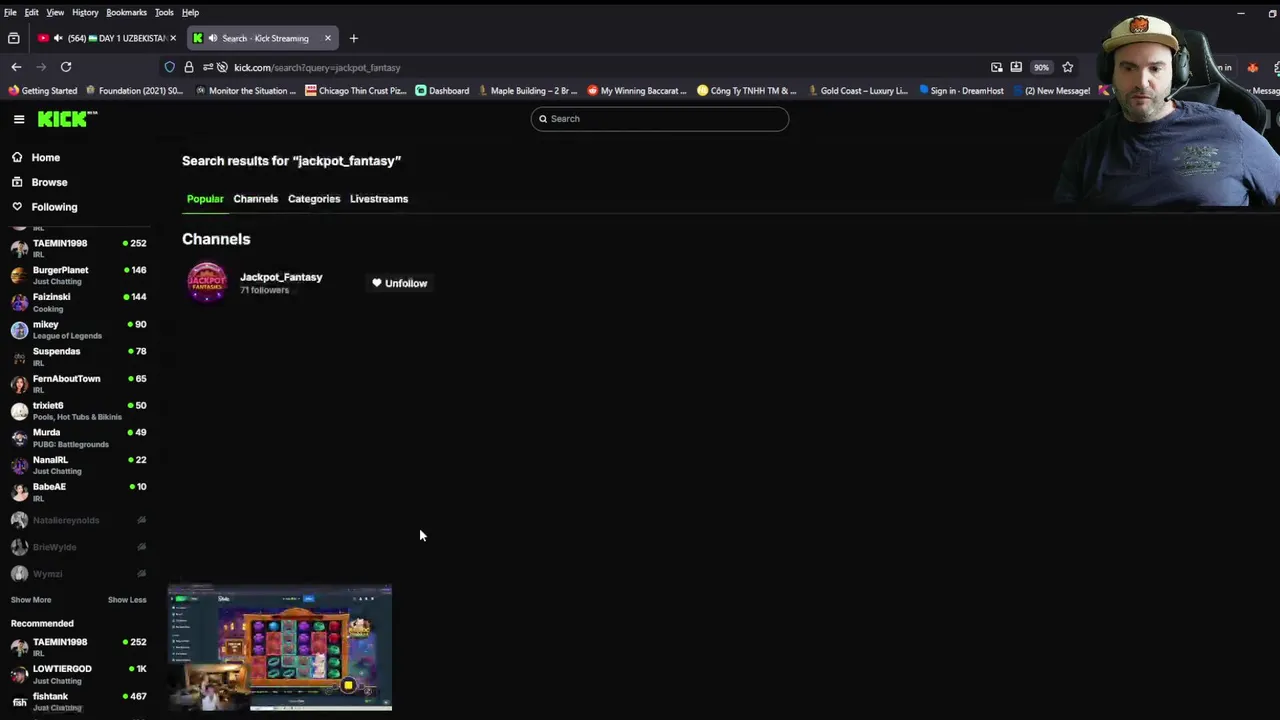Collapse following list with Show Less
Viewport: 1280px width, 720px height.
coord(127,600)
